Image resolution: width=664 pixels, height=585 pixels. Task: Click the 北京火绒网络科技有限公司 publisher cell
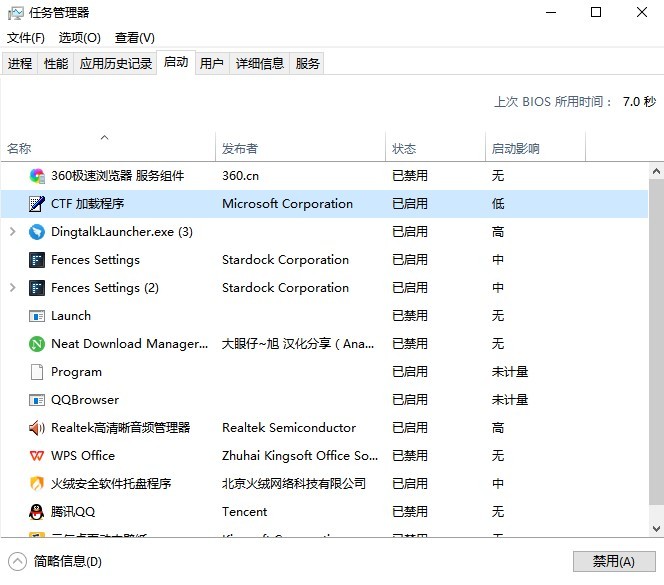[294, 483]
